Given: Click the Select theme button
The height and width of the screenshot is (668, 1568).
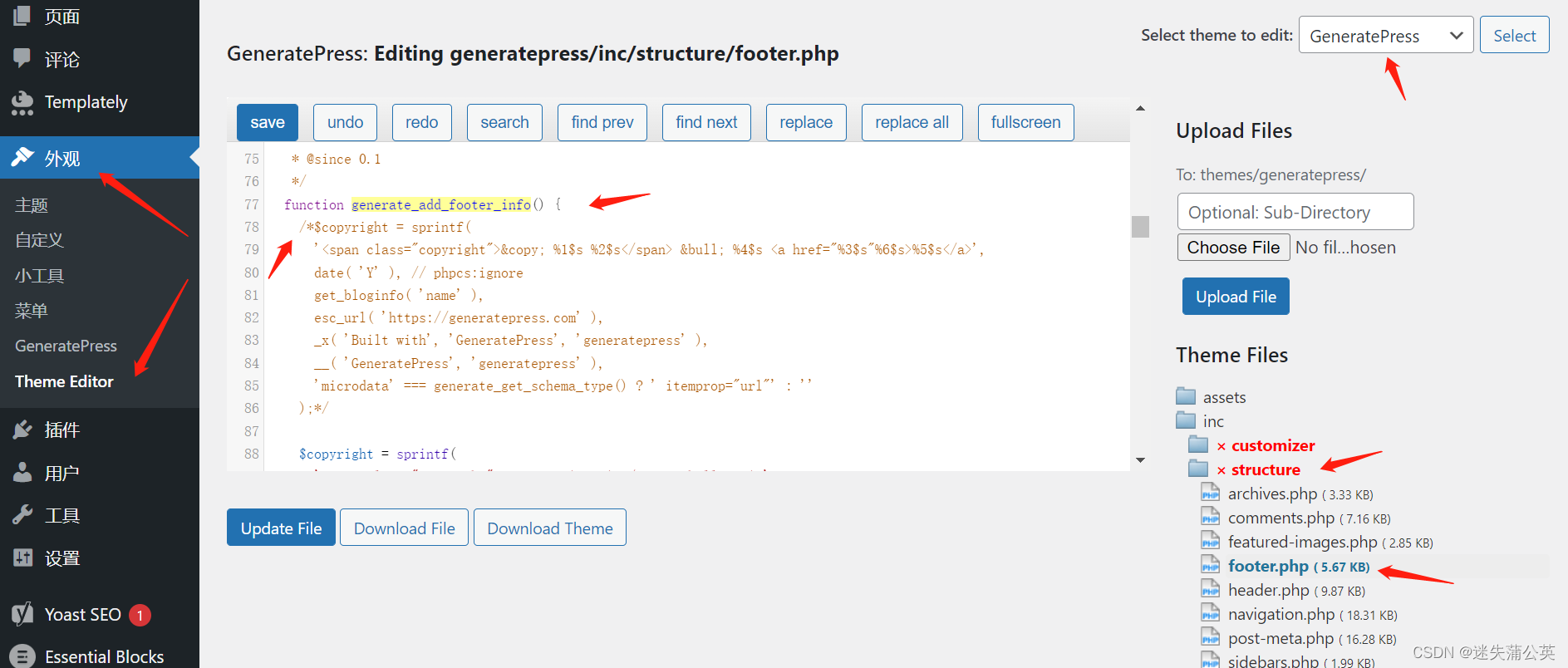Looking at the screenshot, I should (x=1514, y=35).
